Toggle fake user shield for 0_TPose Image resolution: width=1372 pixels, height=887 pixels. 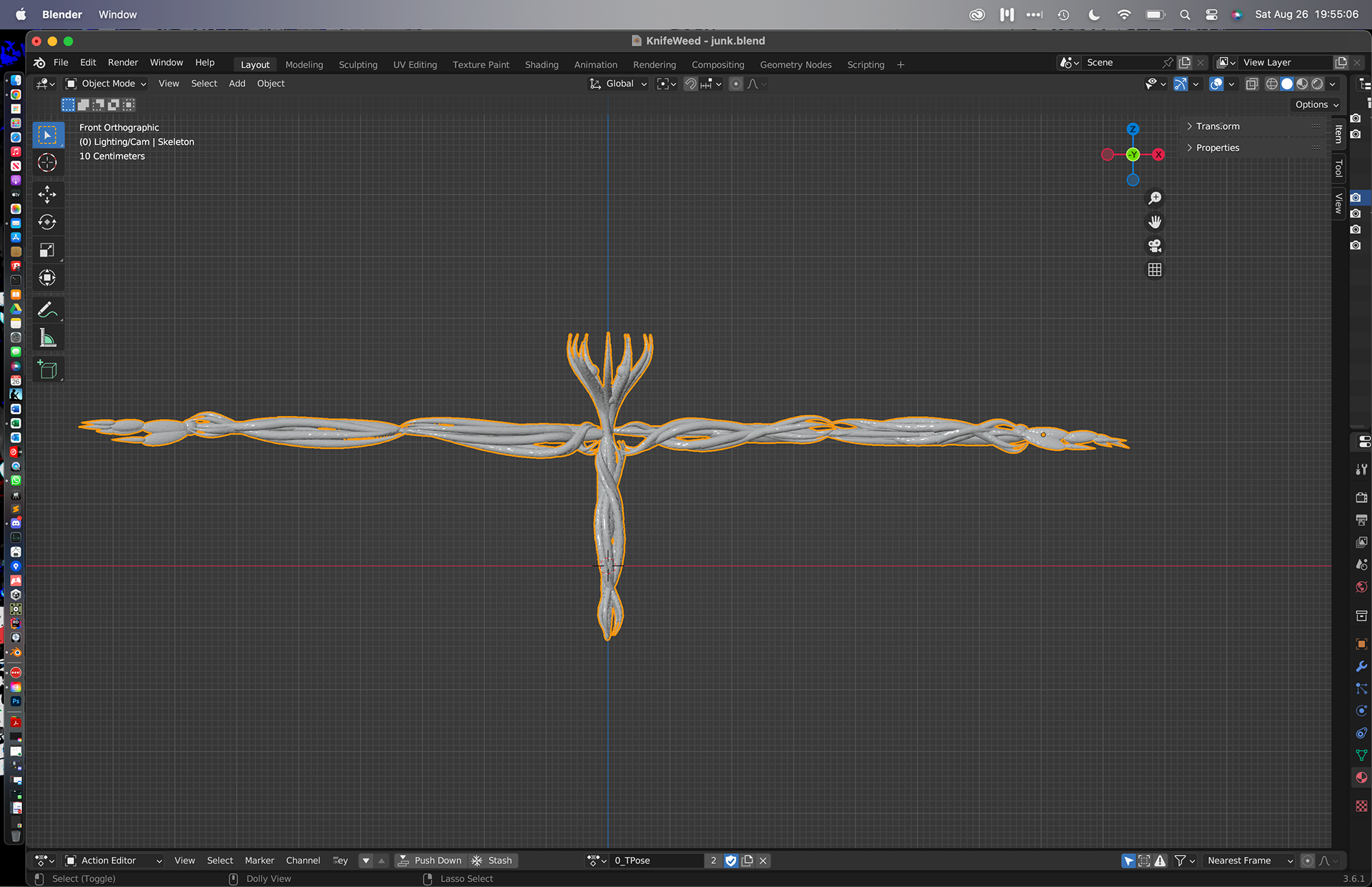tap(730, 861)
